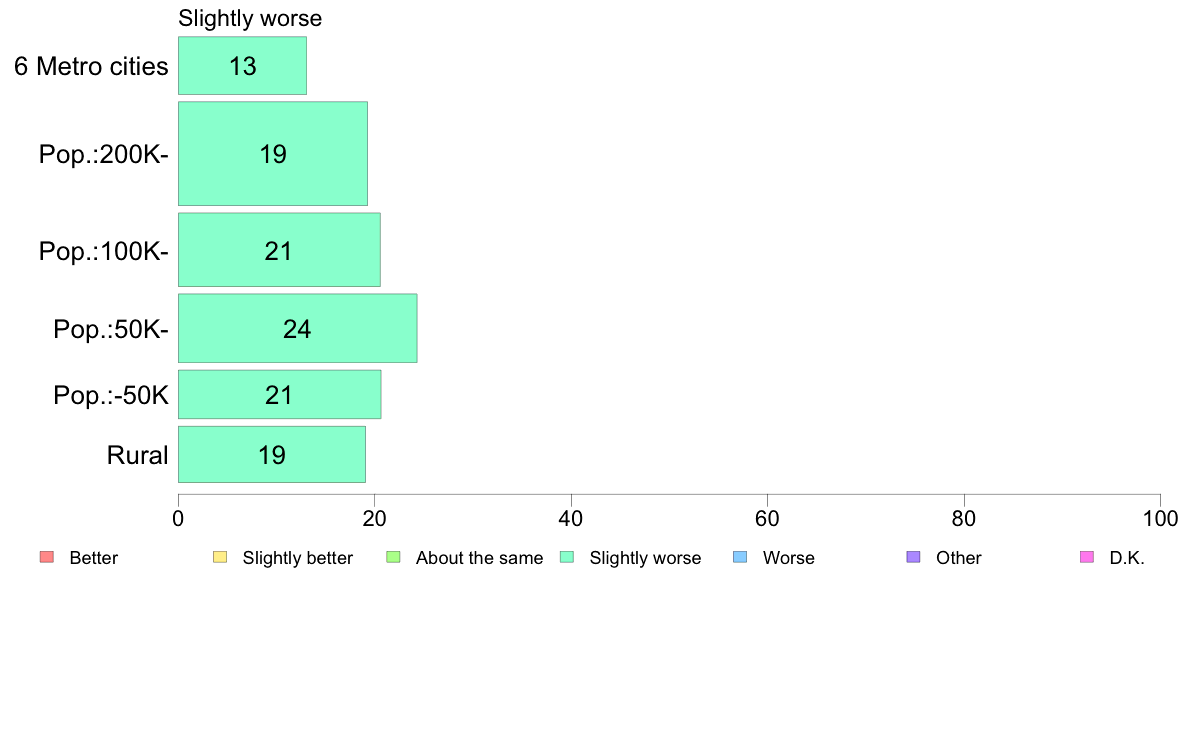The image size is (1188, 736).
Task: Click the Other purple legend swatch
Action: pos(914,557)
